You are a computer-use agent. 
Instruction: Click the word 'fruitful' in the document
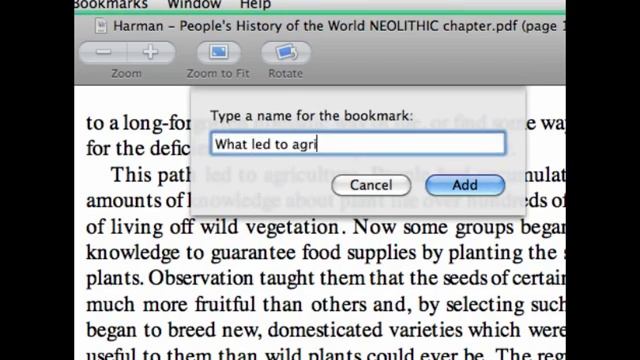pos(226,304)
